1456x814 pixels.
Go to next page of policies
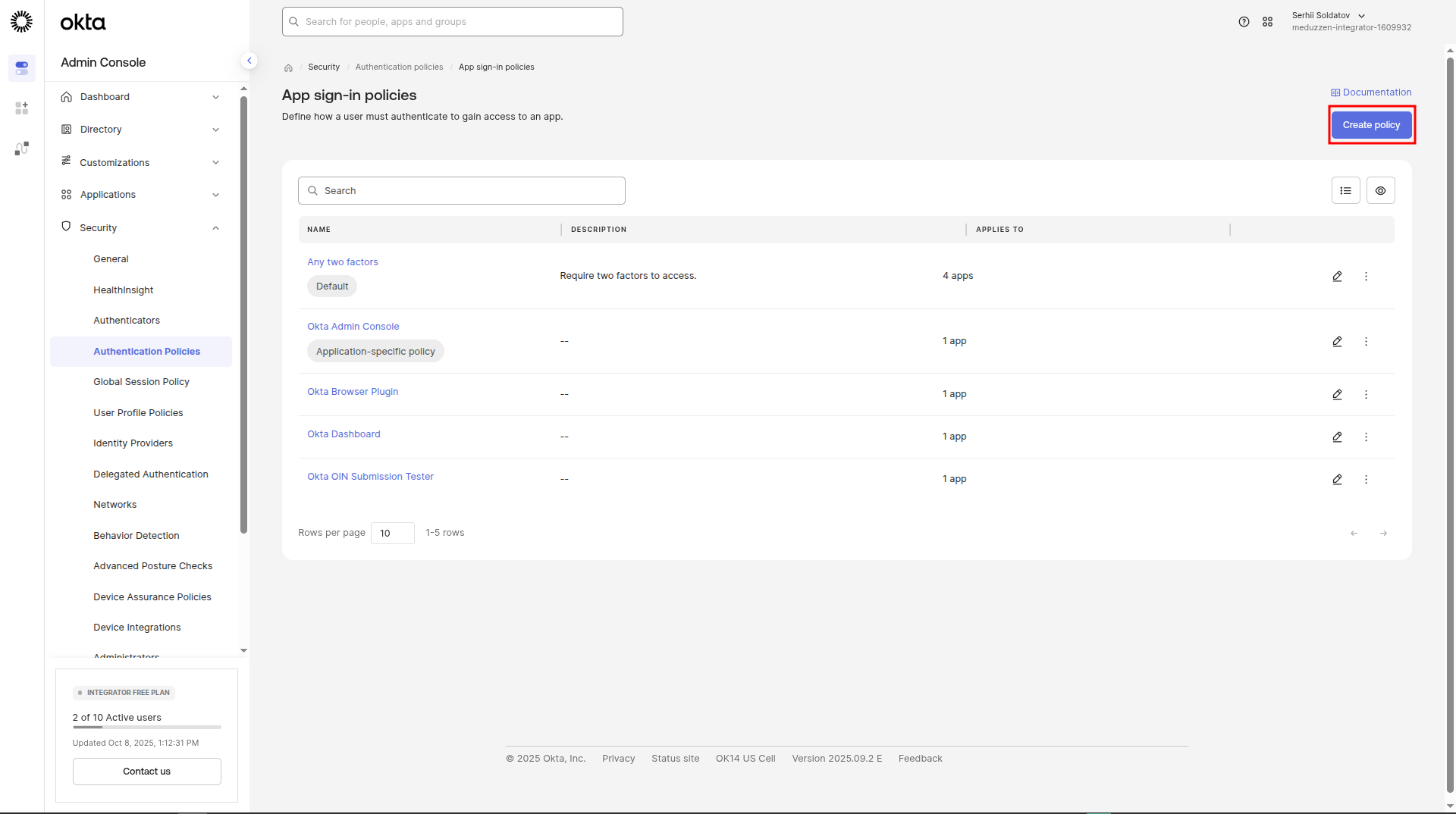(x=1383, y=534)
